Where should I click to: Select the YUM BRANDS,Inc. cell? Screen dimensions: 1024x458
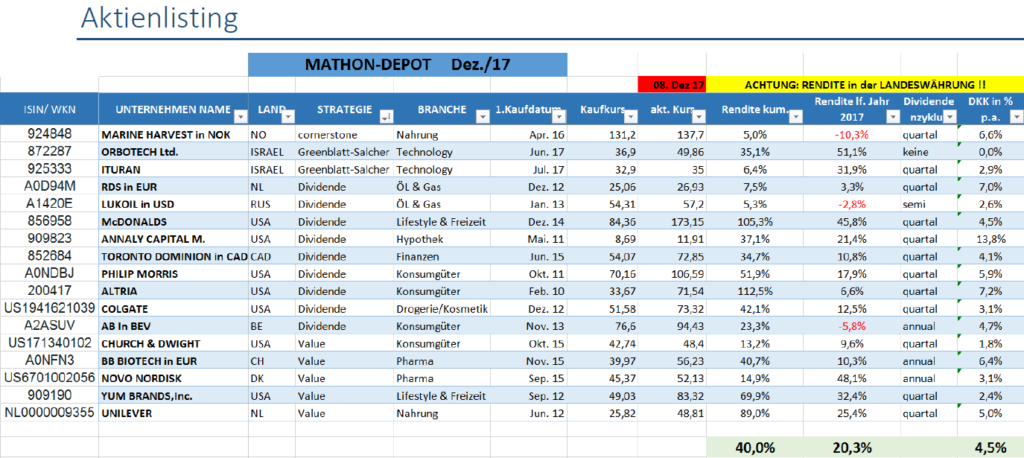click(x=173, y=395)
